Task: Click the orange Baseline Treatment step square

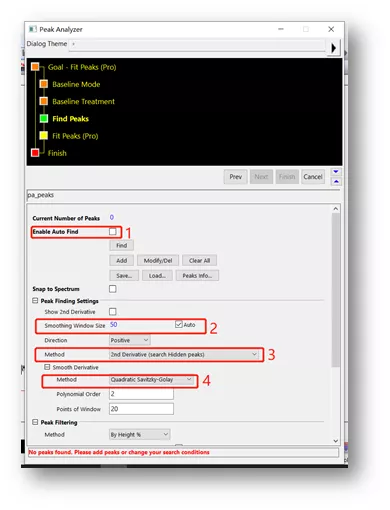Action: (x=44, y=101)
